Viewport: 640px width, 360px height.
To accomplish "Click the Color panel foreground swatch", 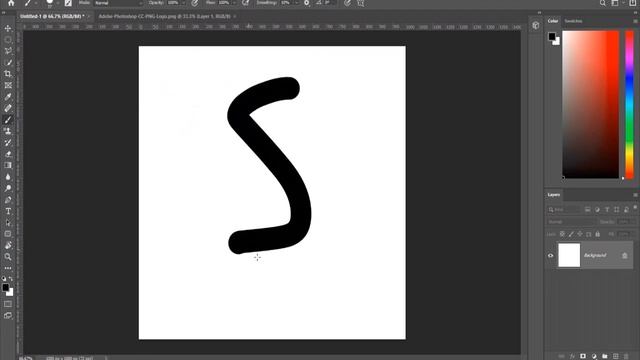I will pyautogui.click(x=552, y=36).
